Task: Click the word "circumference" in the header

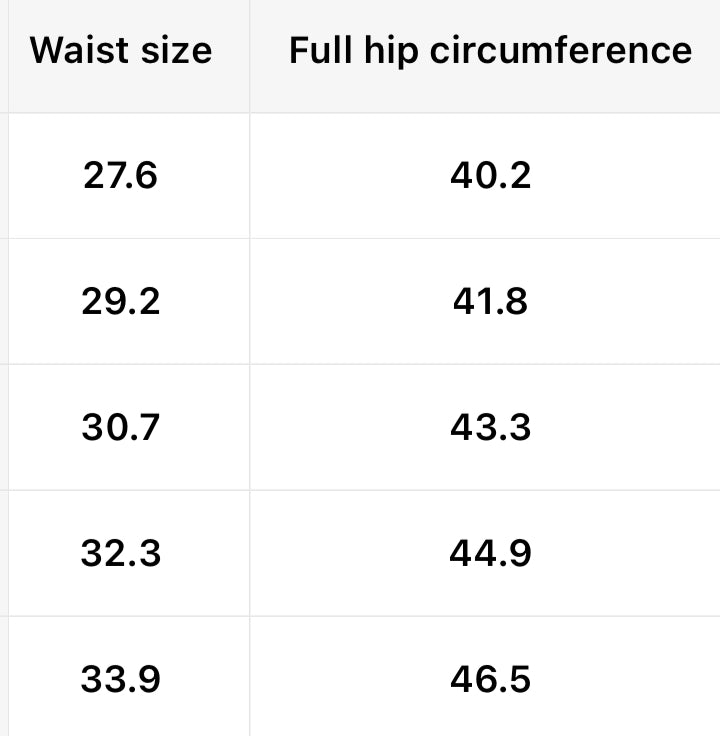Action: (561, 51)
